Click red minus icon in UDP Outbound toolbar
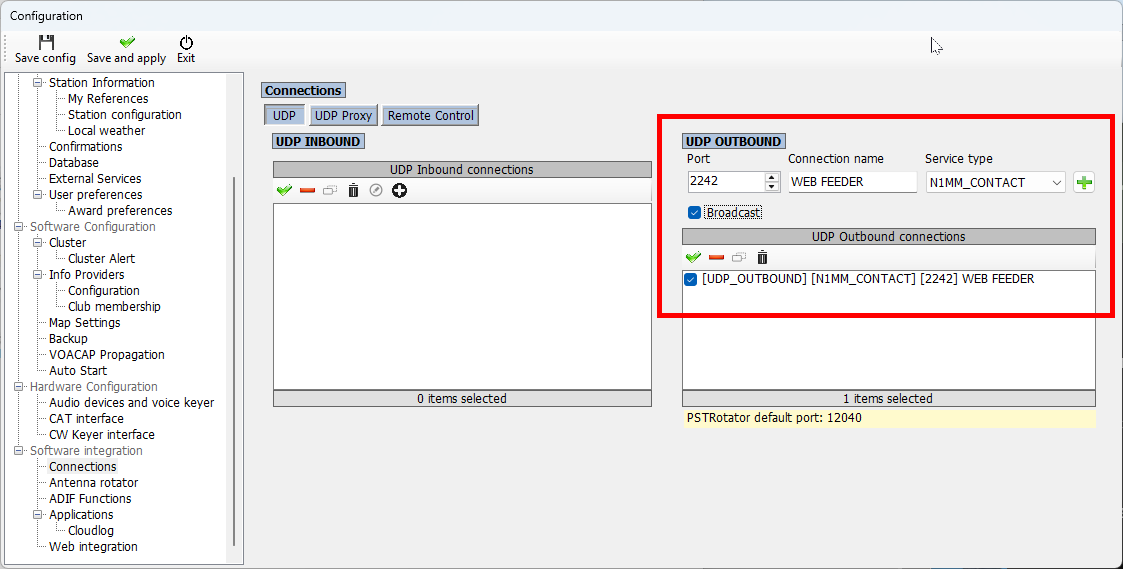This screenshot has height=569, width=1123. click(x=716, y=257)
